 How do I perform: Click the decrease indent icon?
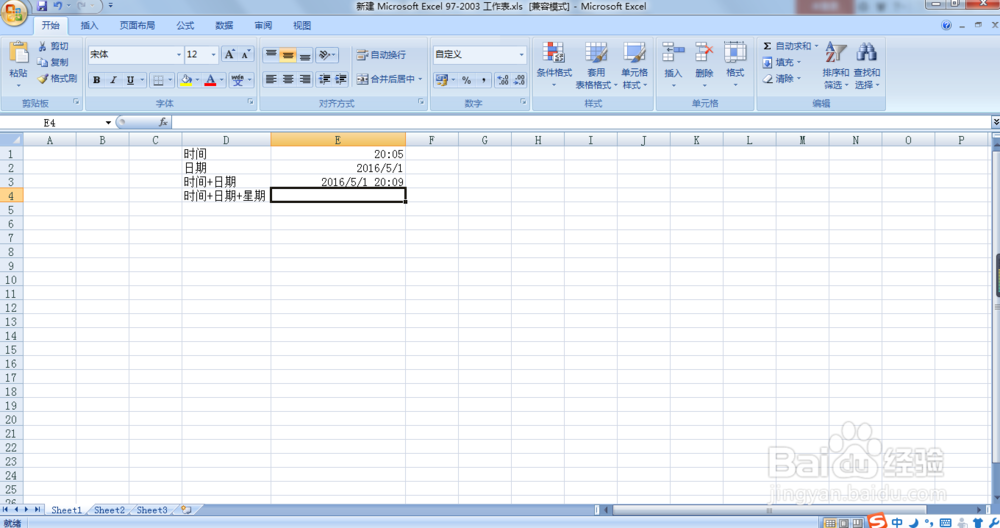click(x=325, y=79)
